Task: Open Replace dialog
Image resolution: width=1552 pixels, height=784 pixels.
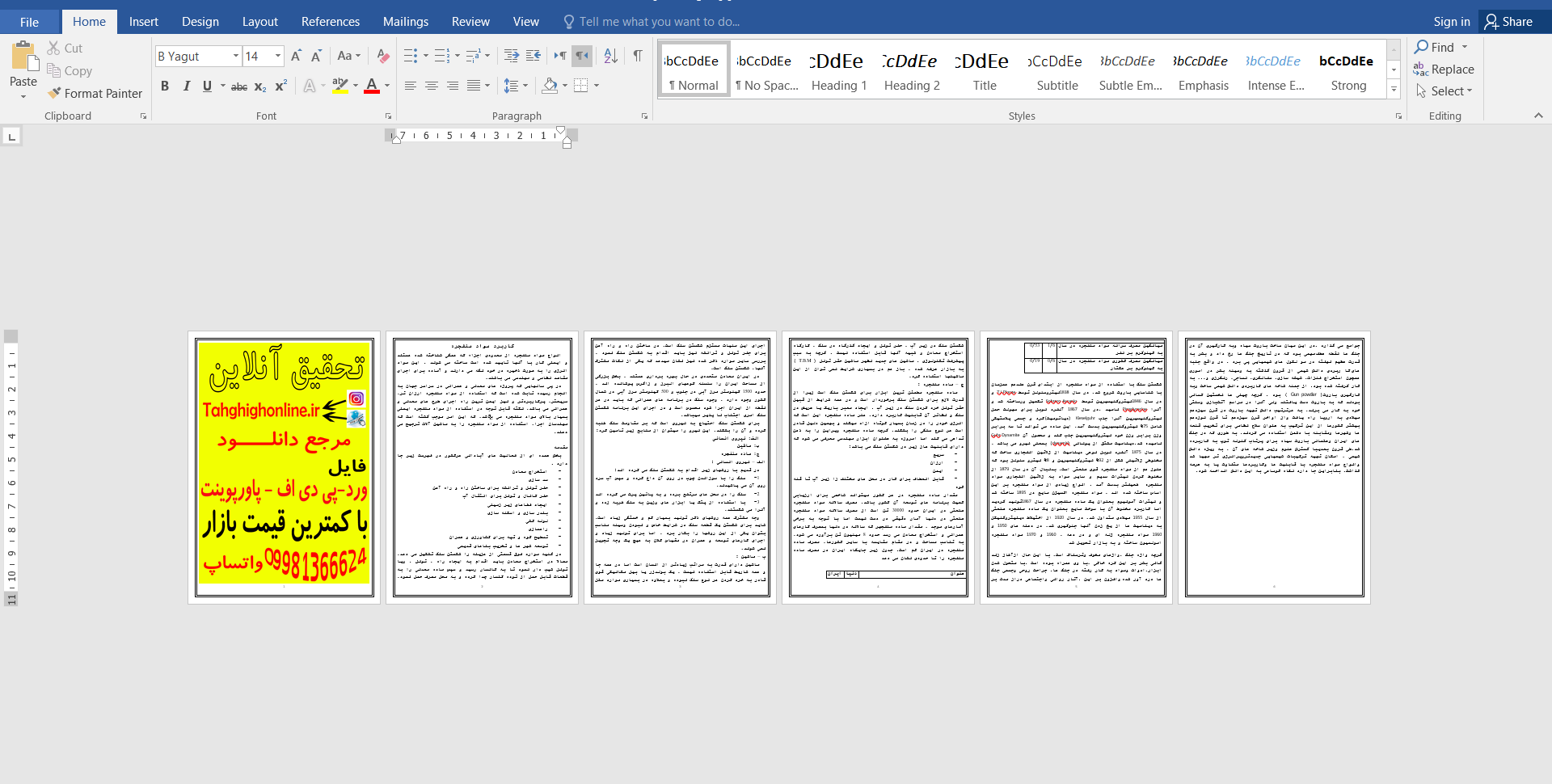Action: pyautogui.click(x=1444, y=70)
